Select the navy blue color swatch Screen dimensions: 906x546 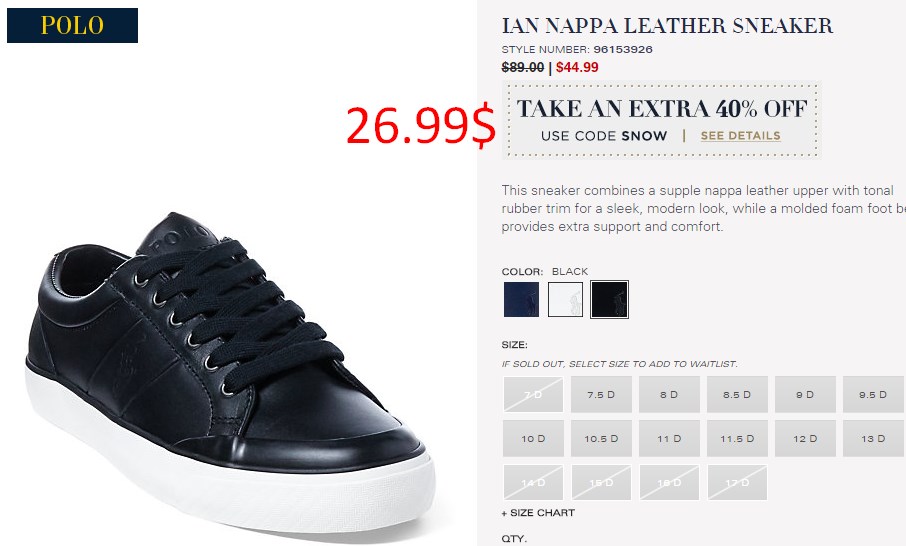pos(521,299)
